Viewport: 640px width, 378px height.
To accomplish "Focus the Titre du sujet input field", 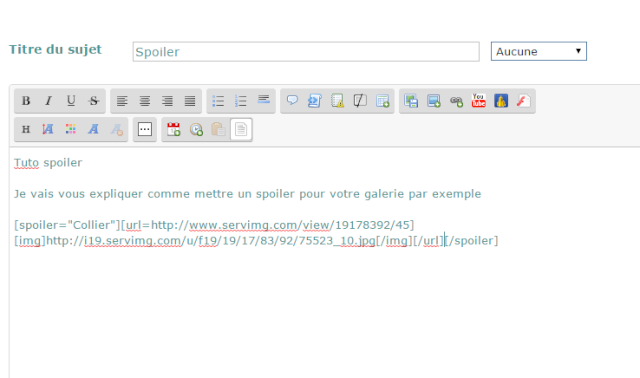I will (306, 52).
